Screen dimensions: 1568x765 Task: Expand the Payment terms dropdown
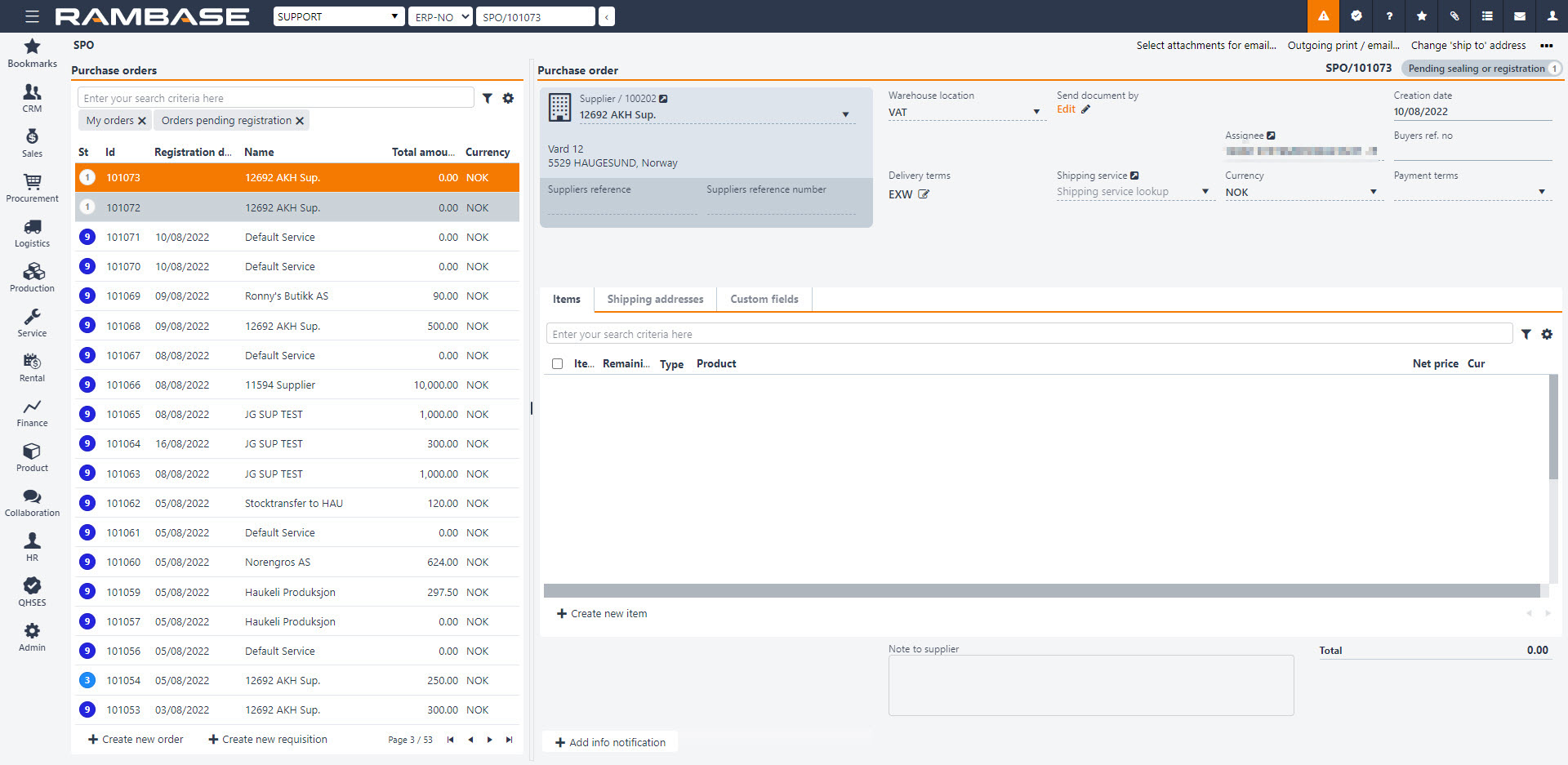(x=1541, y=192)
